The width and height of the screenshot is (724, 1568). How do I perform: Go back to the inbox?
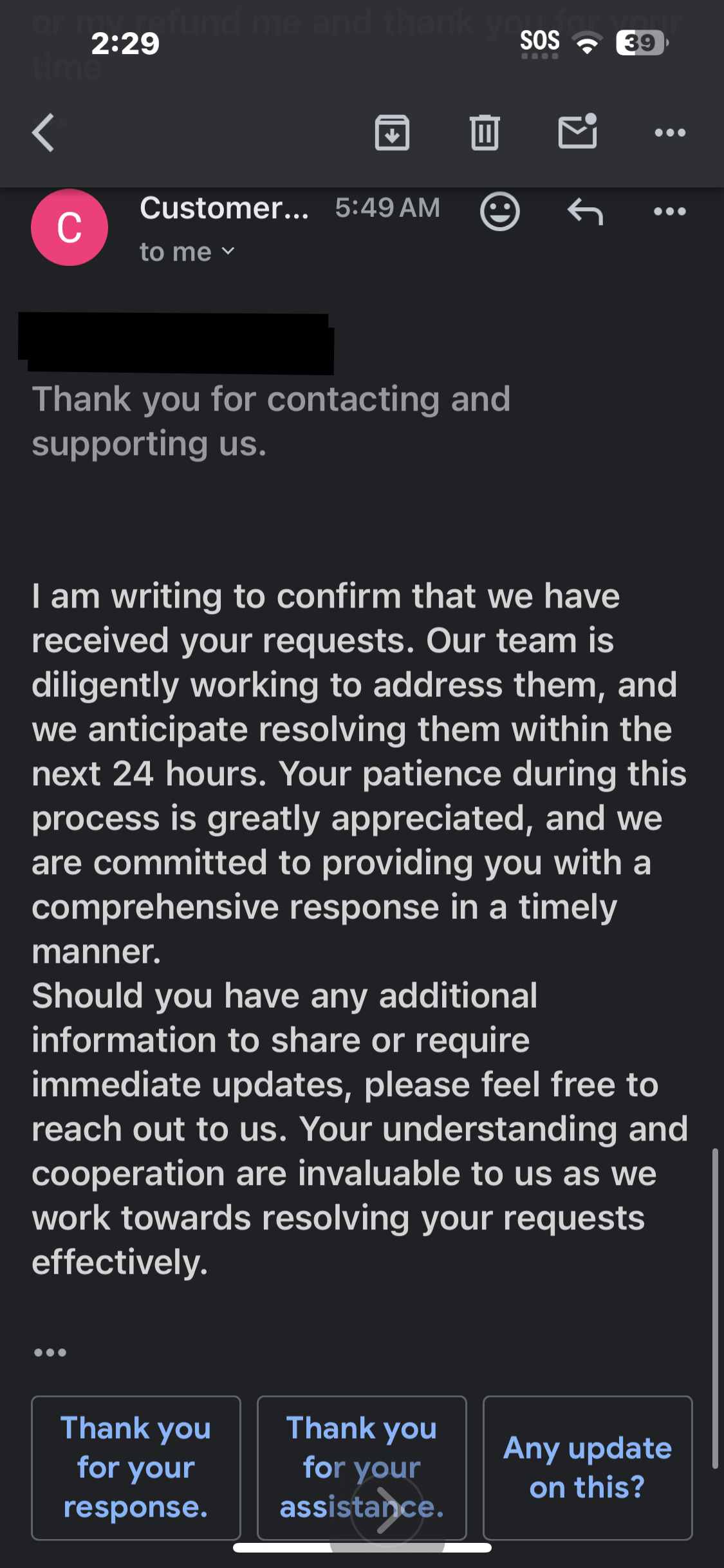[44, 133]
